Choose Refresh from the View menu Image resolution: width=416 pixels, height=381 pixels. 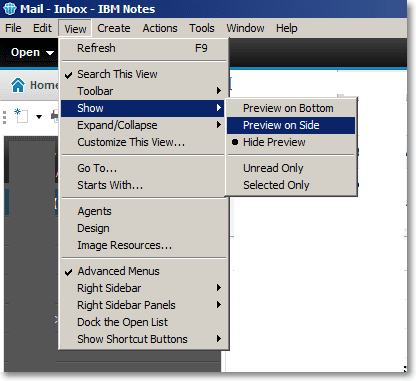pyautogui.click(x=144, y=48)
